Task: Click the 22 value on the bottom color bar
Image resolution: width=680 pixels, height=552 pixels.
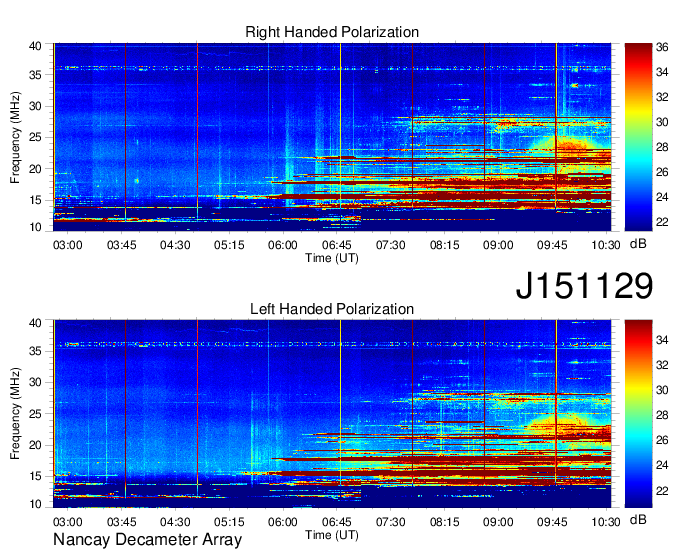Action: pyautogui.click(x=662, y=491)
